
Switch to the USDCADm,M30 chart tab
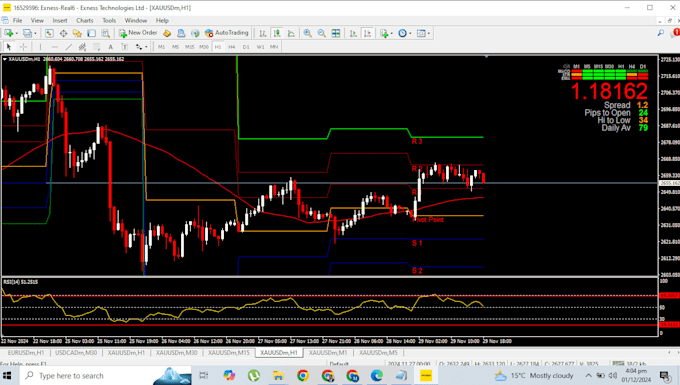(76, 352)
